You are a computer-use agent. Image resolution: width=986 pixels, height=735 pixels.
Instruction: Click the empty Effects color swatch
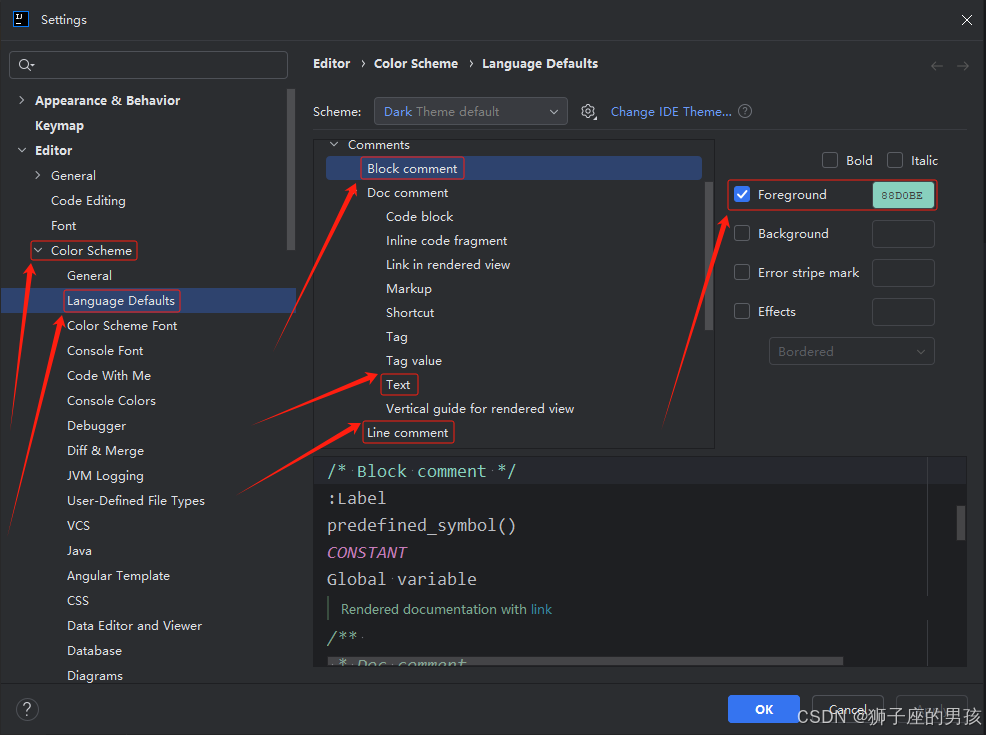point(903,312)
